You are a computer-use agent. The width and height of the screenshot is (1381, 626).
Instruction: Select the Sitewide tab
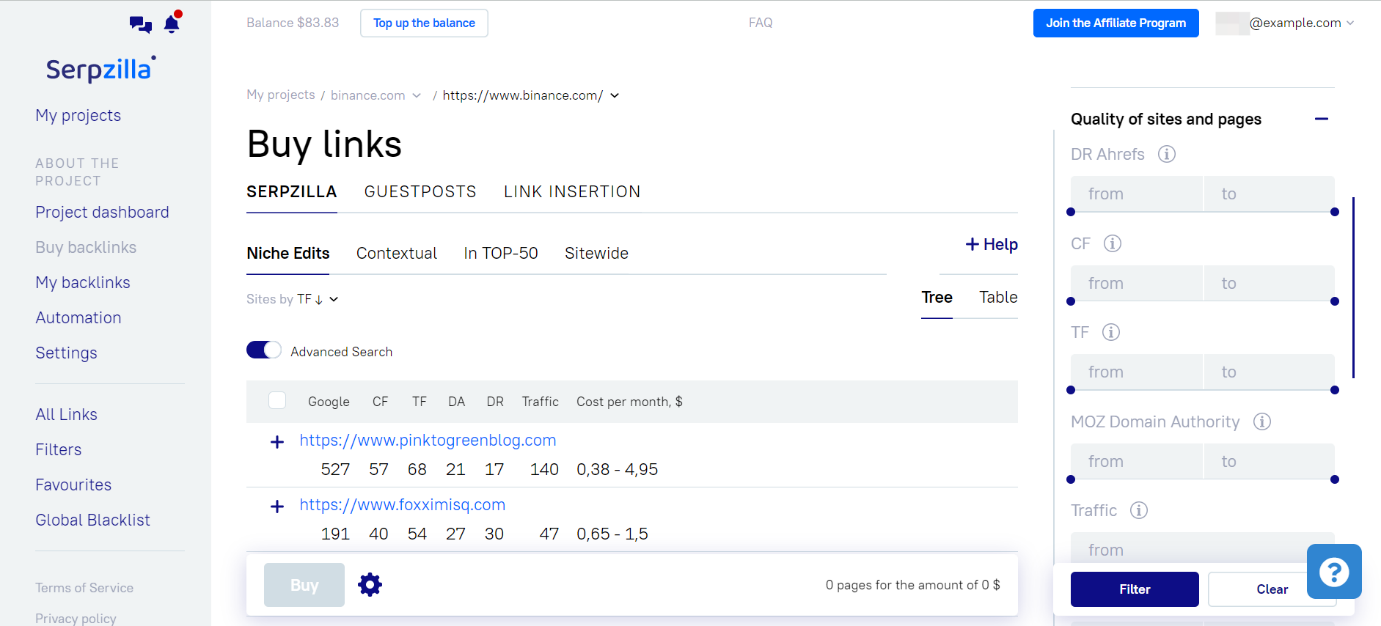(x=597, y=253)
